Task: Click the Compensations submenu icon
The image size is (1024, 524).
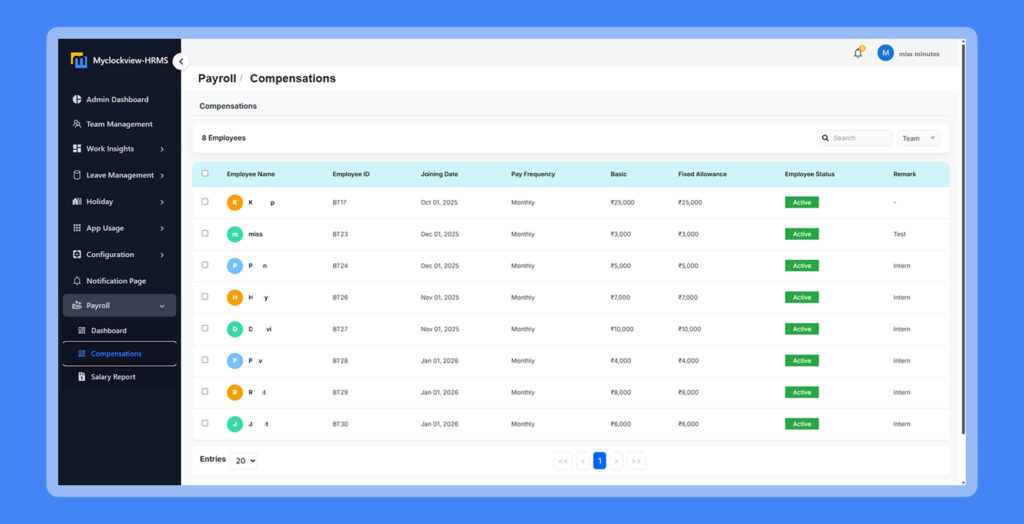Action: [x=82, y=353]
